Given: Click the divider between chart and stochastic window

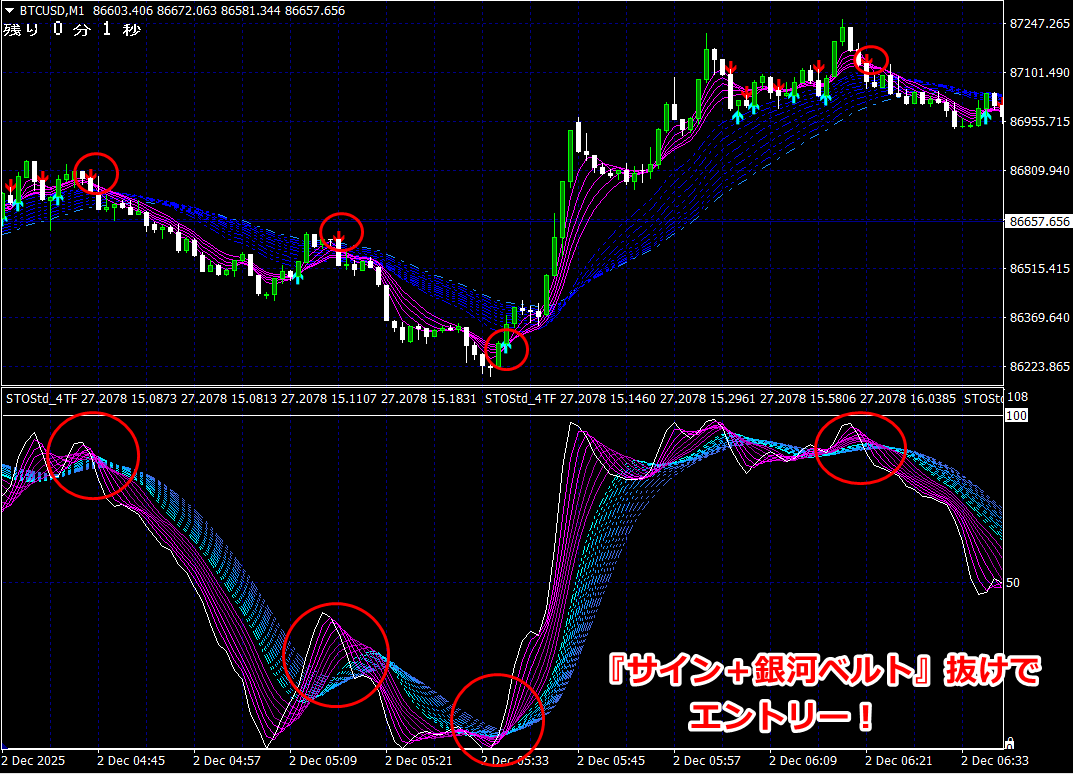Looking at the screenshot, I should [x=500, y=386].
